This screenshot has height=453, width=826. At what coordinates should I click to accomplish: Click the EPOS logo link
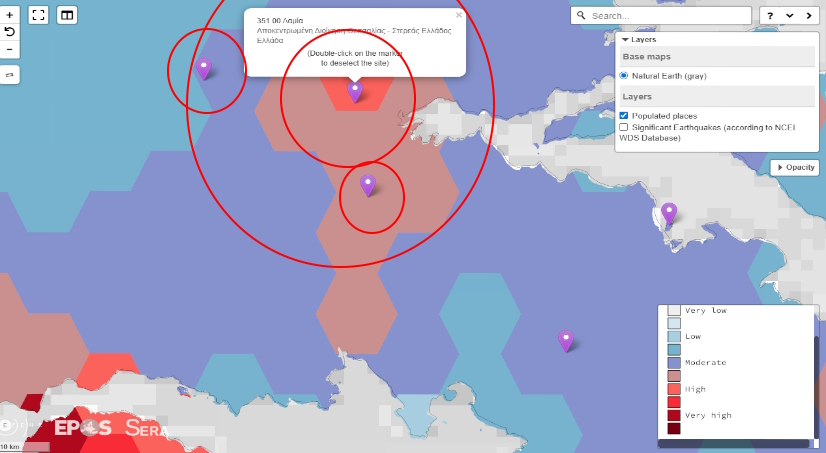tap(82, 428)
